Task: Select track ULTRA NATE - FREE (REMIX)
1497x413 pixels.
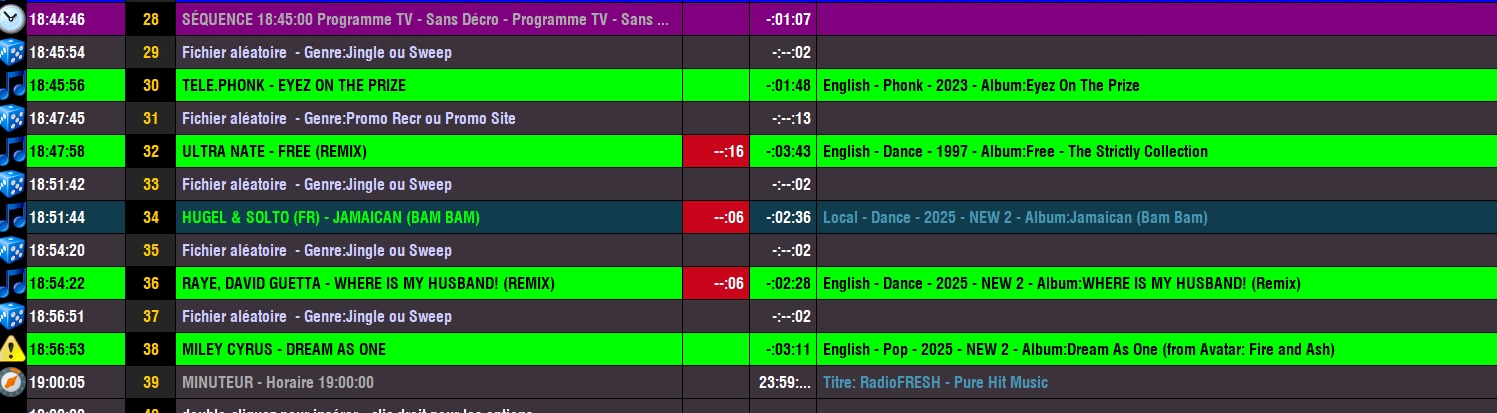Action: tap(274, 152)
